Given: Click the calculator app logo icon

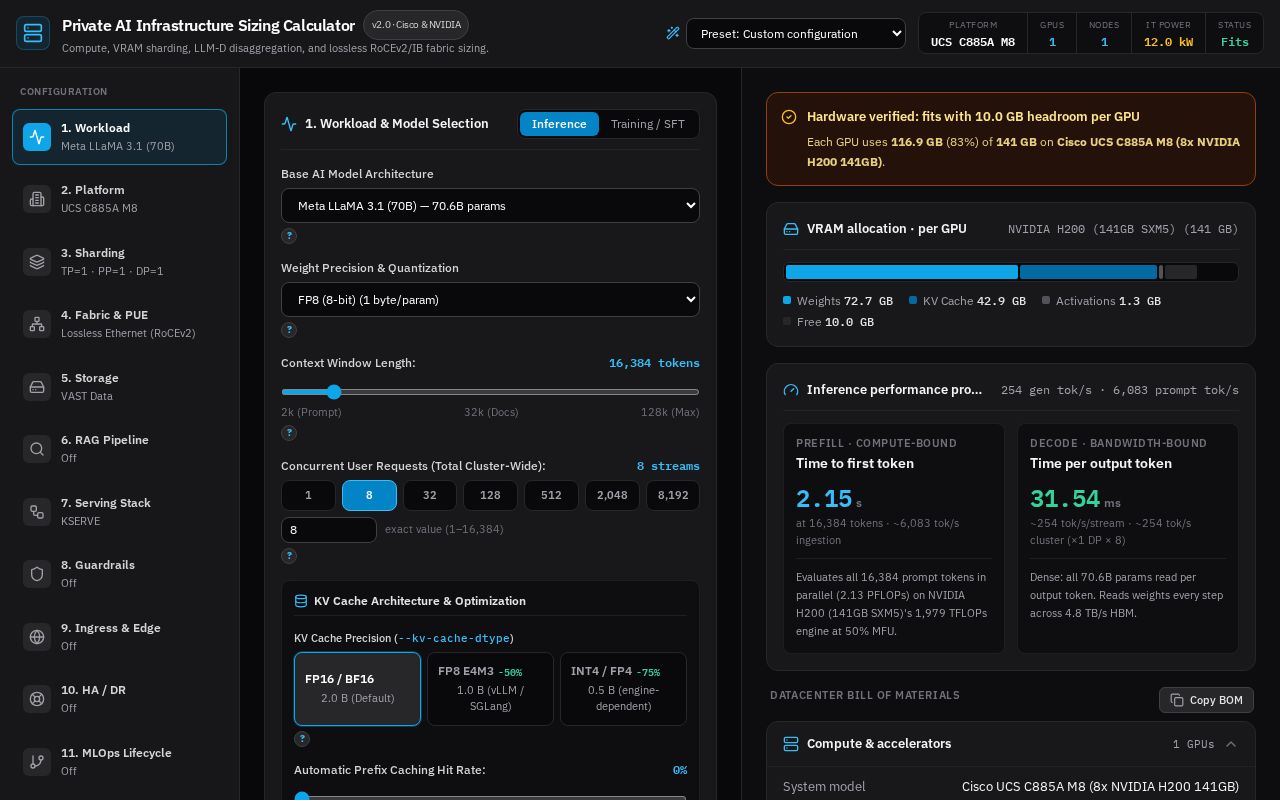Looking at the screenshot, I should (33, 33).
